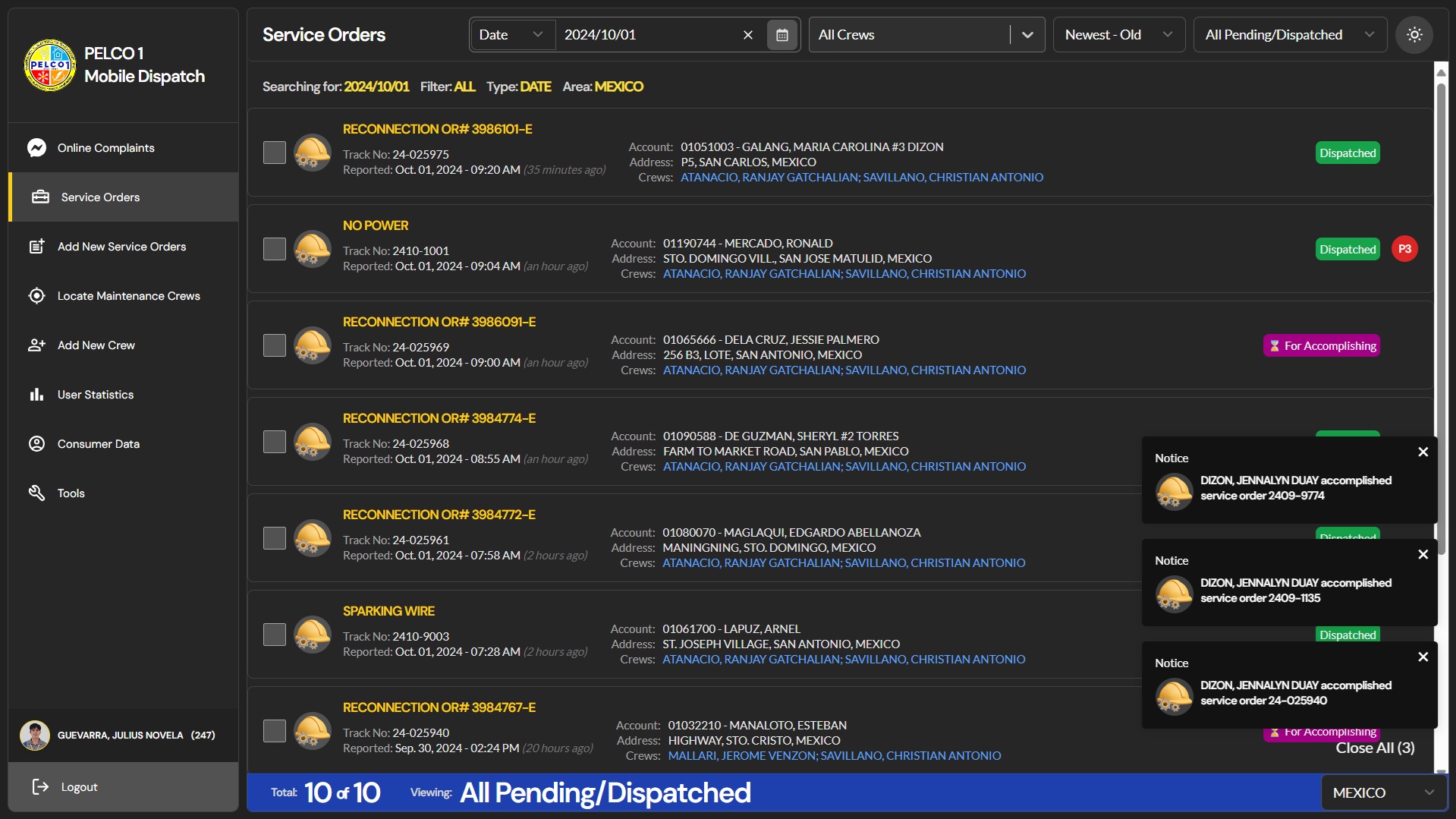Click the User Statistics bar chart icon
This screenshot has width=1456, height=819.
pyautogui.click(x=36, y=395)
